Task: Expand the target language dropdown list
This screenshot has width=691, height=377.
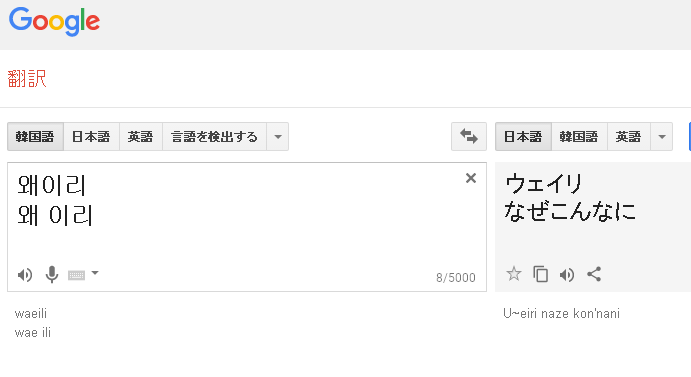Action: click(661, 137)
